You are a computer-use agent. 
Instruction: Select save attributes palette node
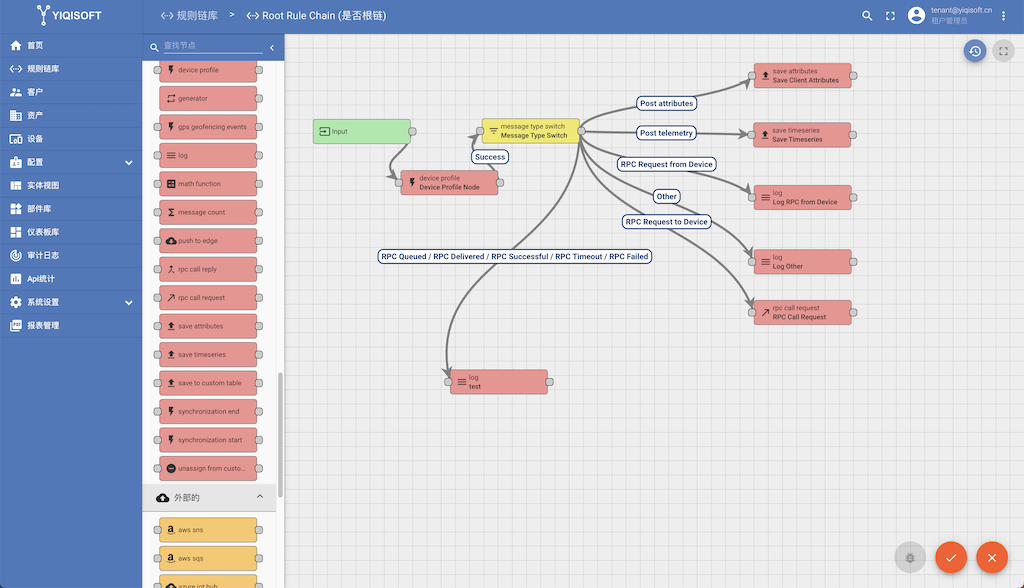pyautogui.click(x=208, y=326)
